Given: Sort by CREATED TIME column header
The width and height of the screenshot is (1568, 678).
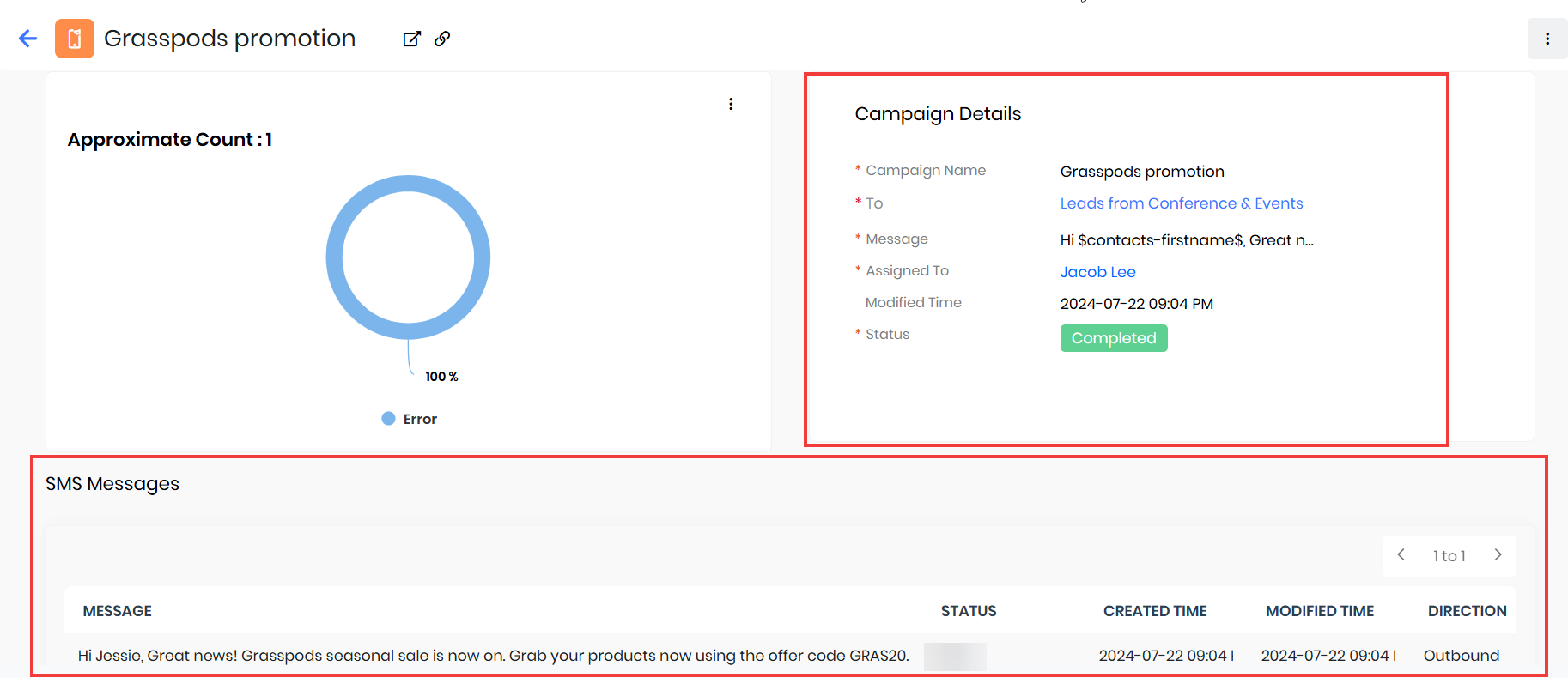Looking at the screenshot, I should [1154, 611].
